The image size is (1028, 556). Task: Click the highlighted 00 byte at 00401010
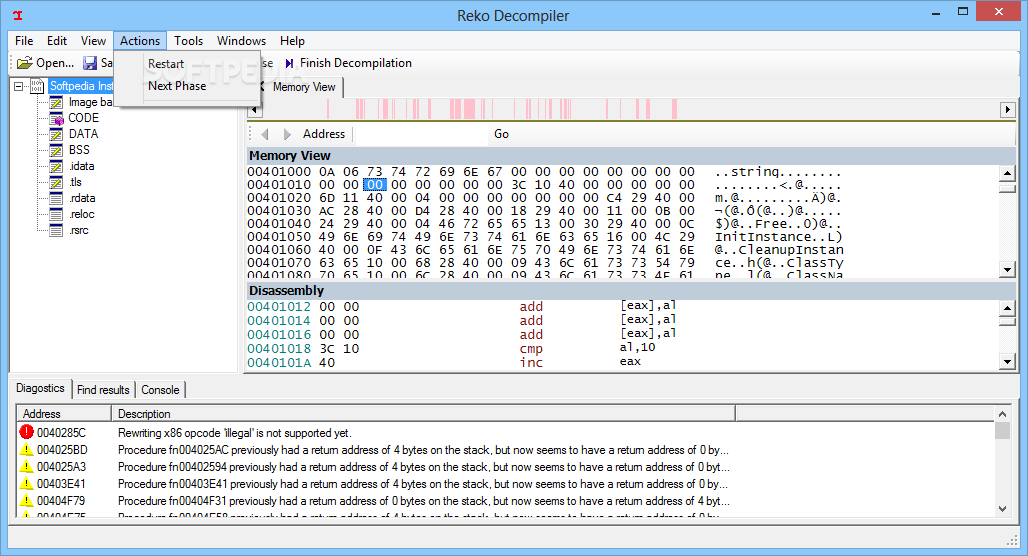375,185
